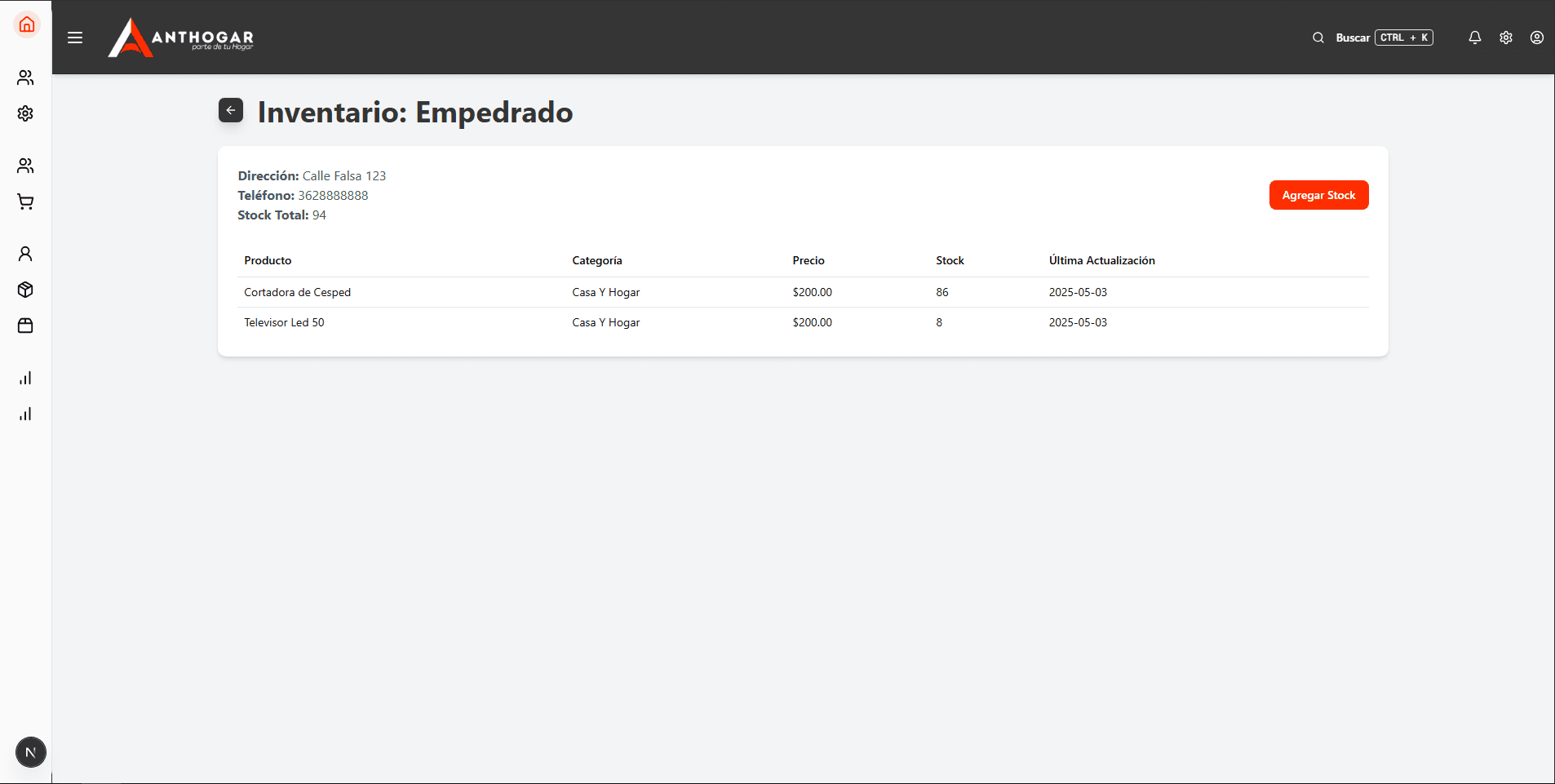Click the stock value 86
1555x784 pixels.
click(x=942, y=292)
